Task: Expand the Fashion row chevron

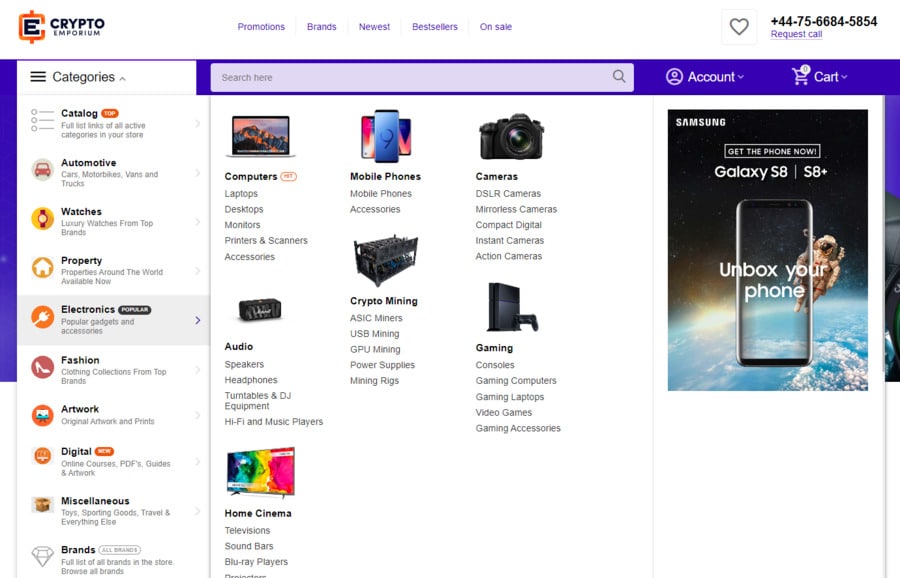Action: (x=197, y=370)
